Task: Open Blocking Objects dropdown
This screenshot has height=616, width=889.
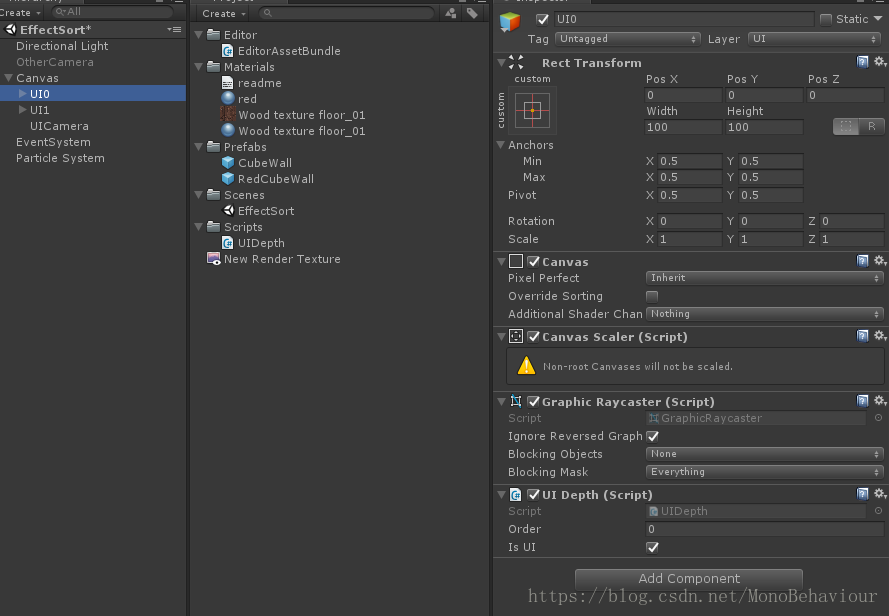Action: pos(765,454)
